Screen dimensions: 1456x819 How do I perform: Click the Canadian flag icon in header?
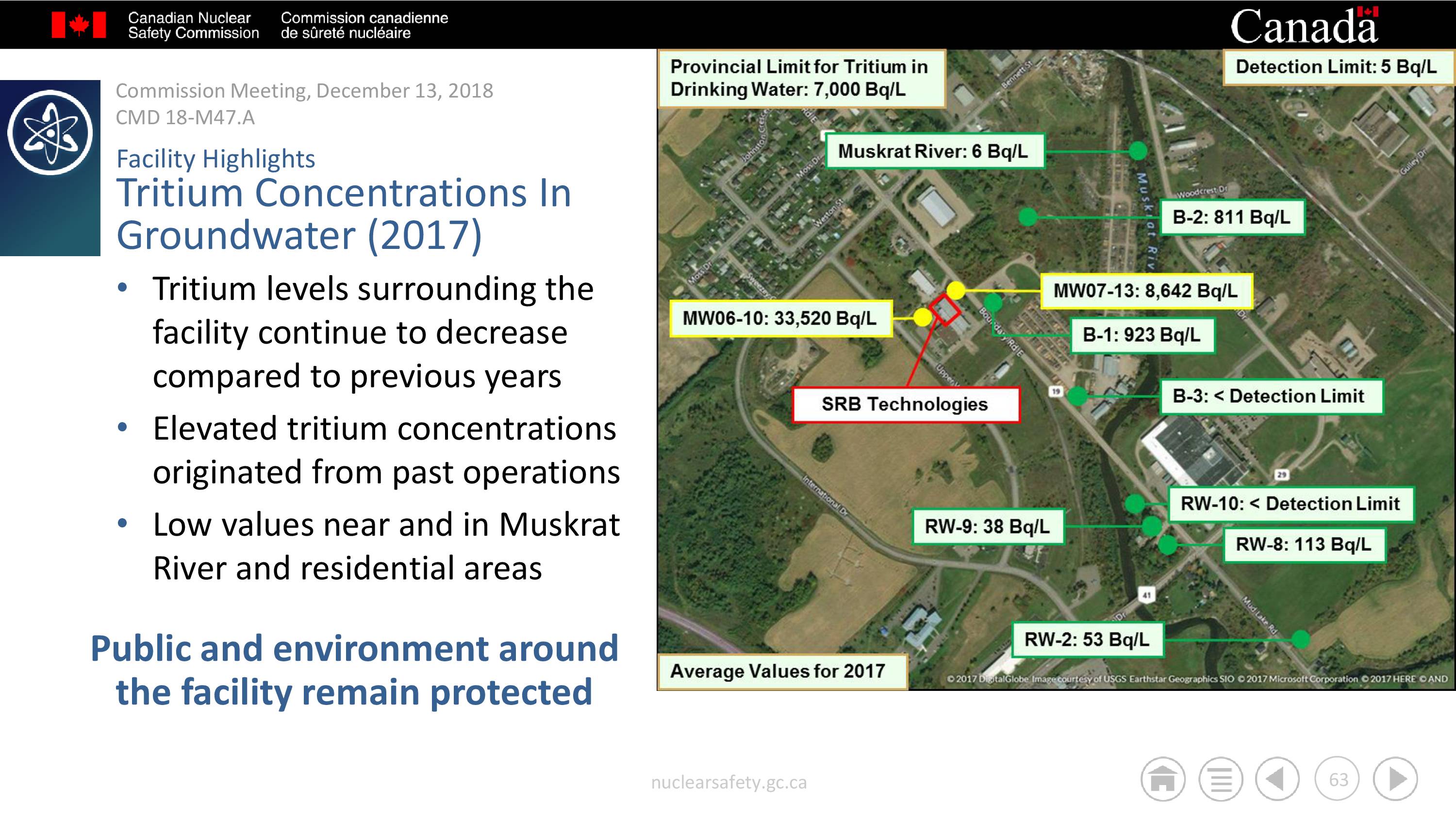click(x=79, y=25)
